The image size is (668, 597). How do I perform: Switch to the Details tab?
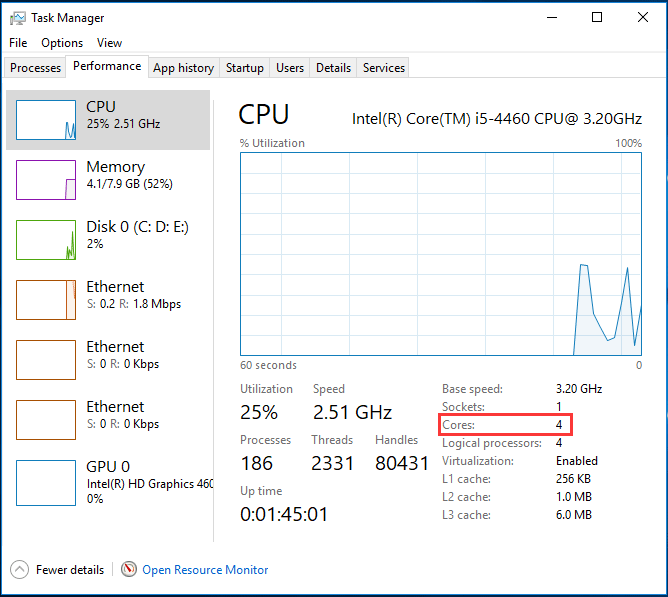(333, 68)
